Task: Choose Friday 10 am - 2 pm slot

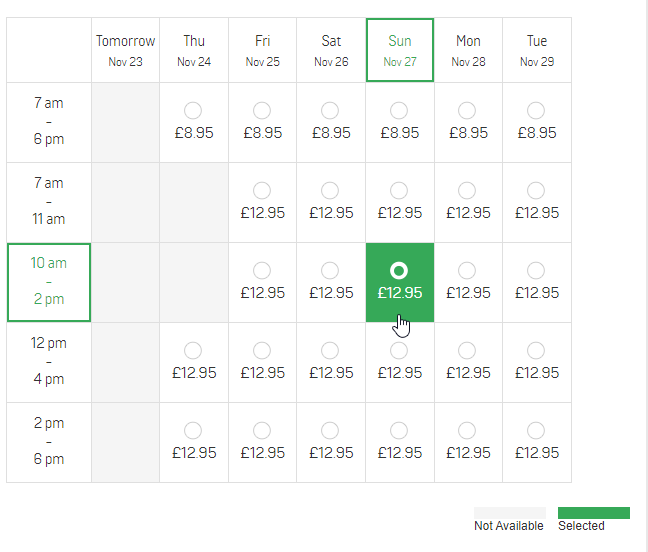Action: click(x=262, y=270)
